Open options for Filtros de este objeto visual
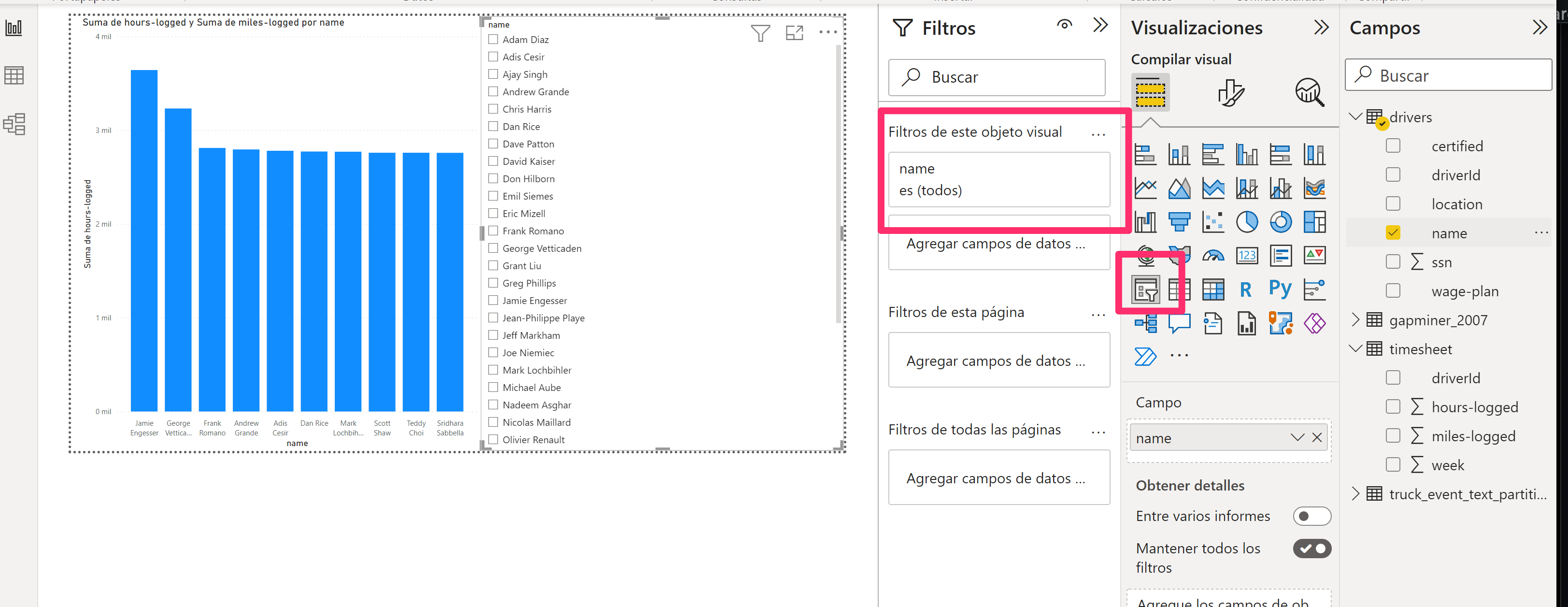Viewport: 1568px width, 607px height. (x=1098, y=134)
